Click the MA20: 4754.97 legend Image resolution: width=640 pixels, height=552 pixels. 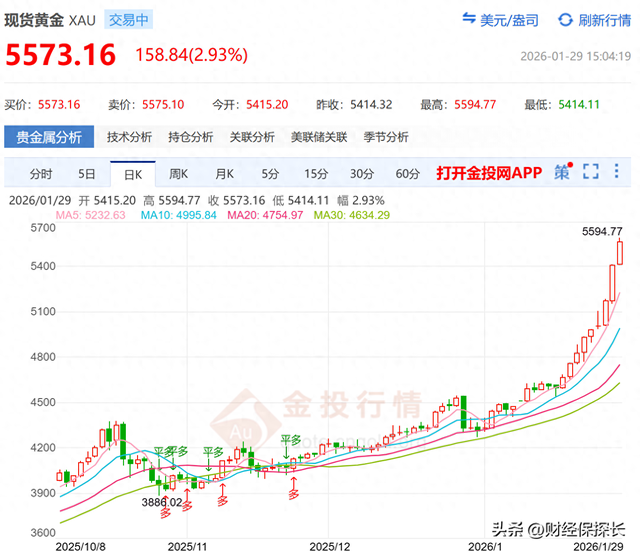coord(265,215)
